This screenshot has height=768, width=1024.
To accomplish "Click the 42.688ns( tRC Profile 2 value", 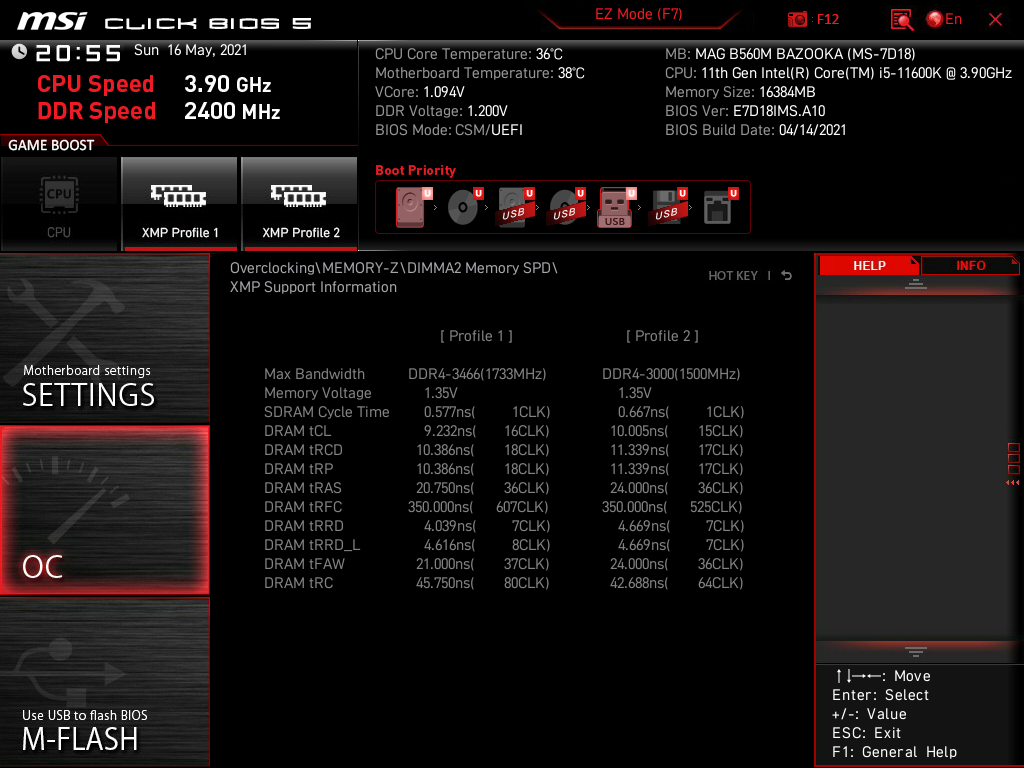I will (639, 583).
